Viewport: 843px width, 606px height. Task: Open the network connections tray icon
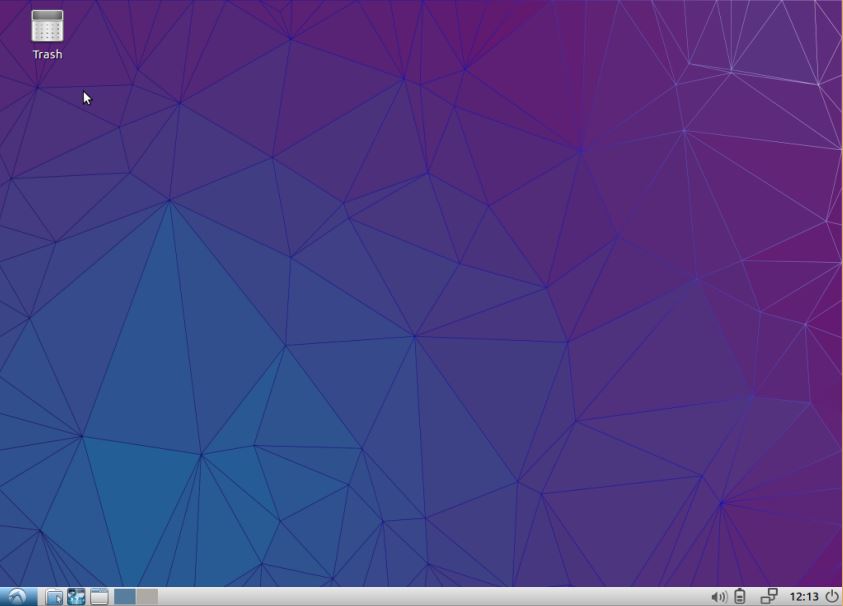click(769, 597)
